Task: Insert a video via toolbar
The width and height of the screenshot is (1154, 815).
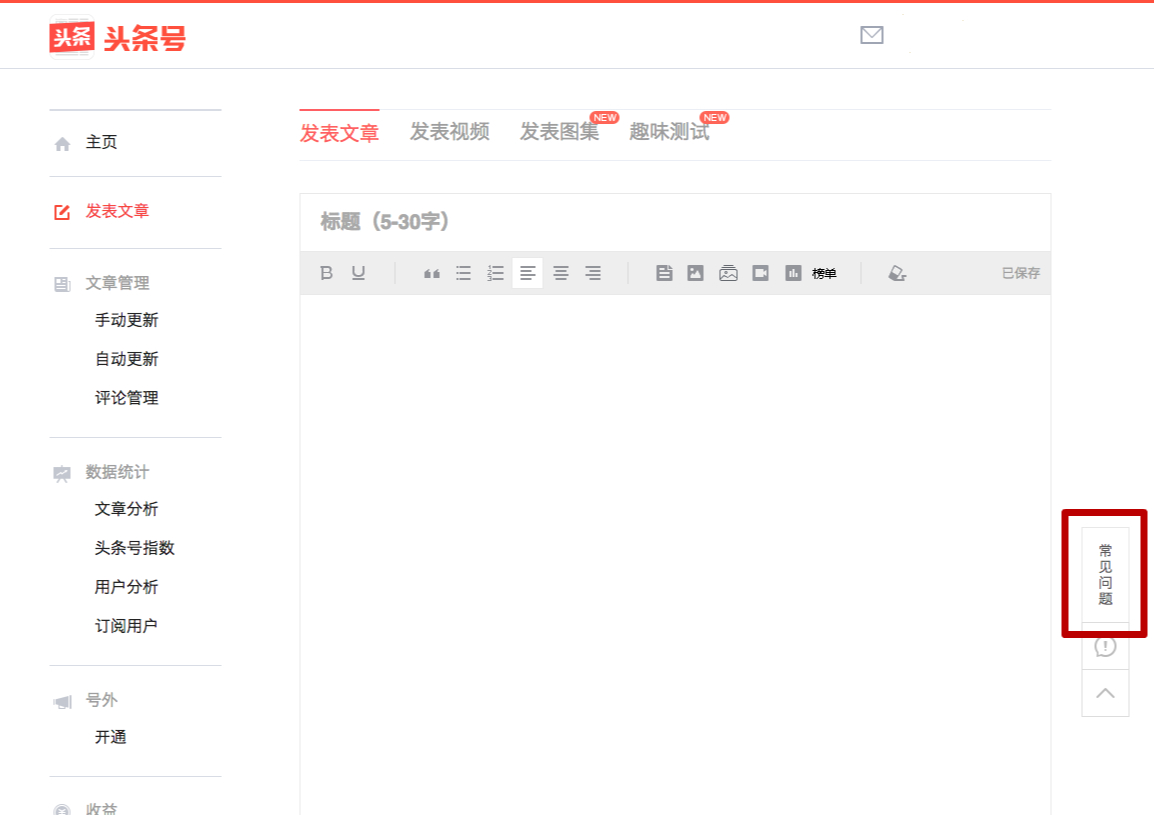Action: pyautogui.click(x=761, y=273)
